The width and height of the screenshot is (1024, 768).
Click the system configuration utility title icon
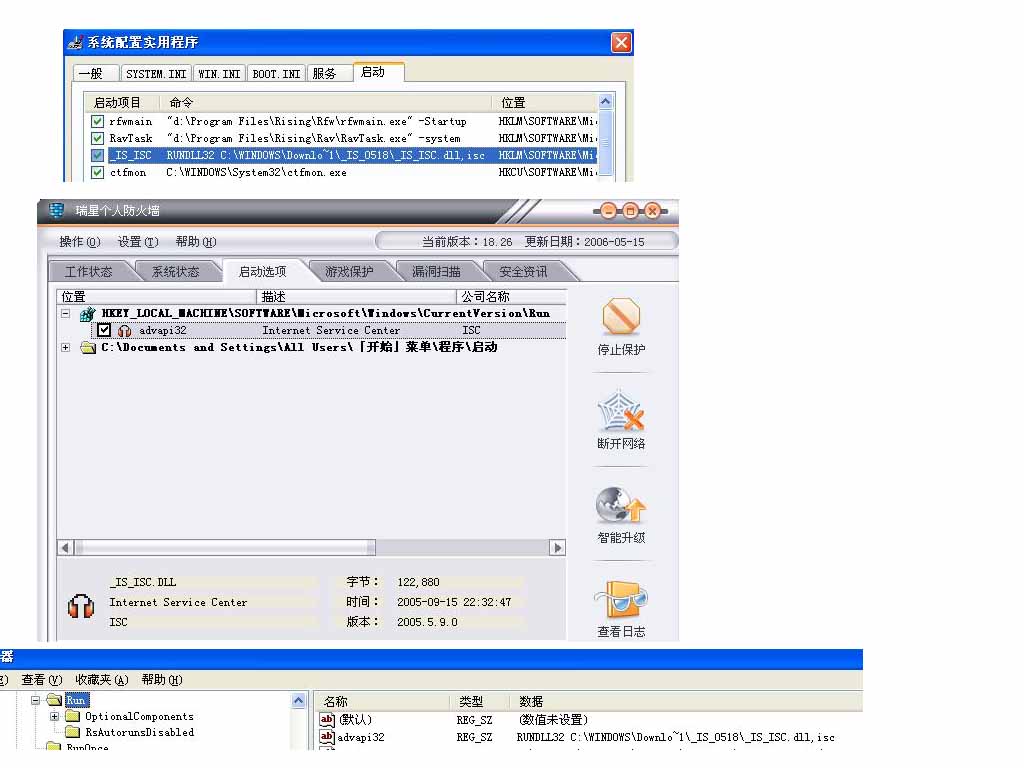76,43
